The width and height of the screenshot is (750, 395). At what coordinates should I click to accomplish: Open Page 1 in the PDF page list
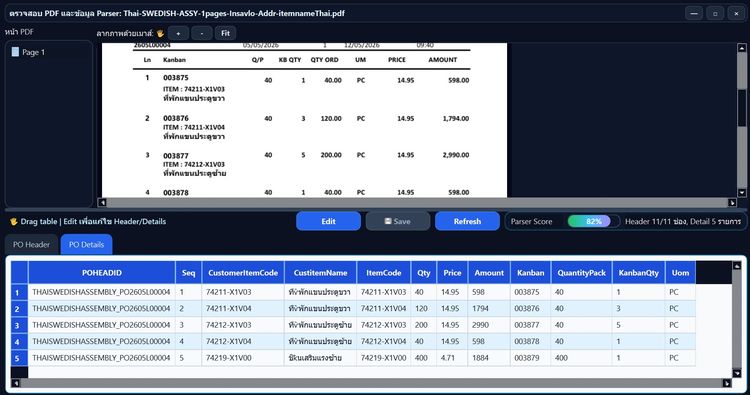(33, 52)
